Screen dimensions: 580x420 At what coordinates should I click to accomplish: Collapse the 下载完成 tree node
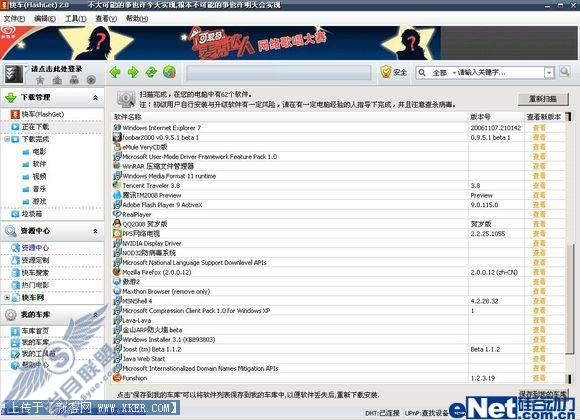[x=7, y=139]
